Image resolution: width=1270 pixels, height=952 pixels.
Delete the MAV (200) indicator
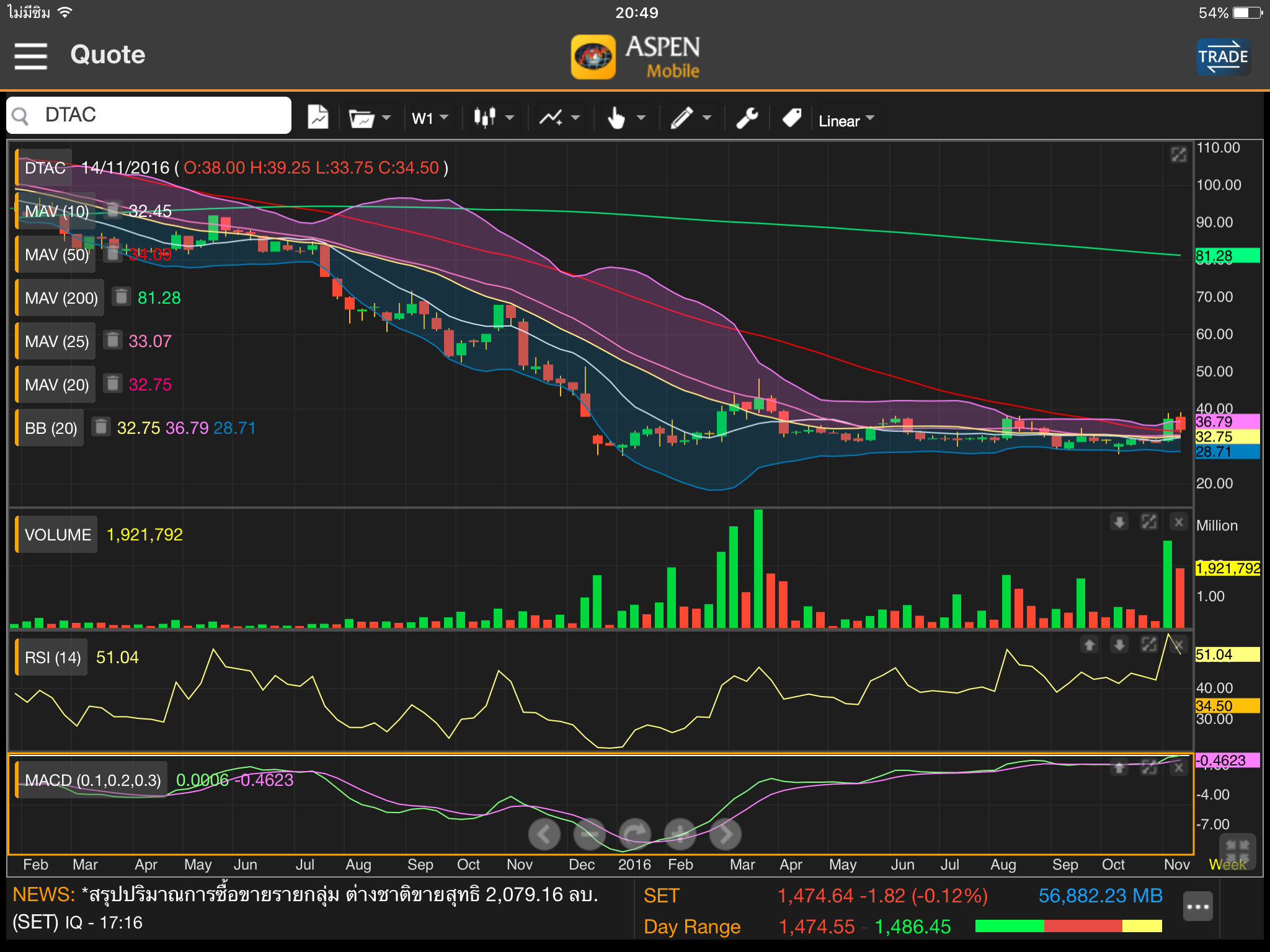coord(122,297)
